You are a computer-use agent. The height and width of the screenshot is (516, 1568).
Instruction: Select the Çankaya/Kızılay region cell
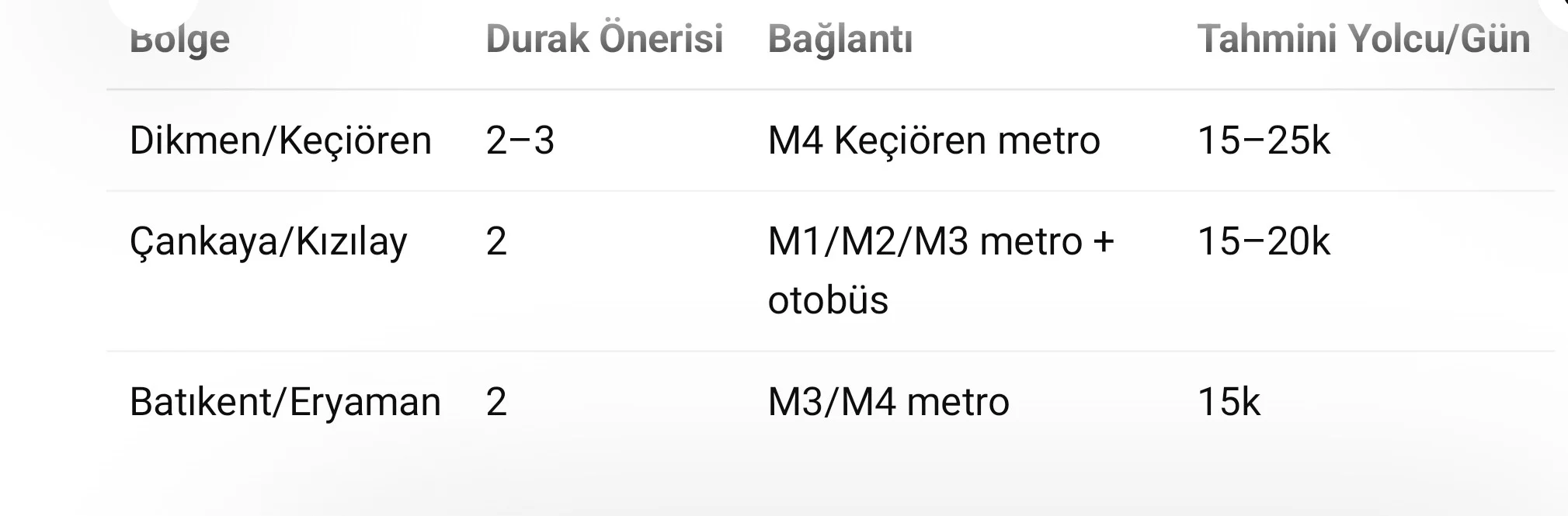click(268, 241)
